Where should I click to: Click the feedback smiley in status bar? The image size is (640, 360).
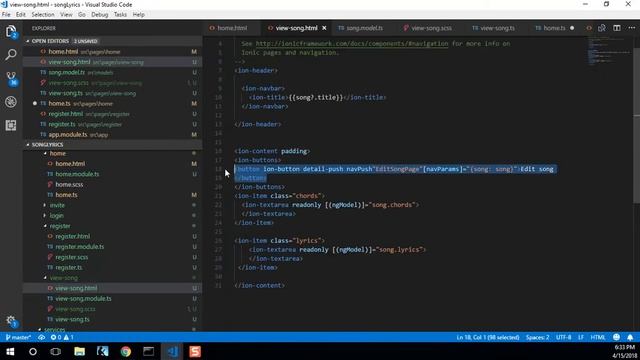click(616, 337)
